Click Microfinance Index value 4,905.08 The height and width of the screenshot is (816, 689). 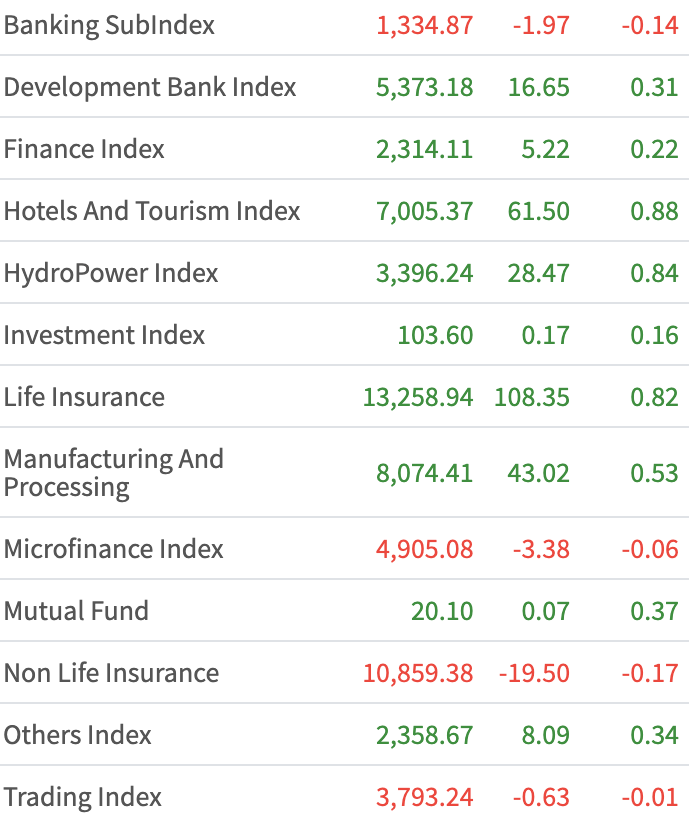424,549
